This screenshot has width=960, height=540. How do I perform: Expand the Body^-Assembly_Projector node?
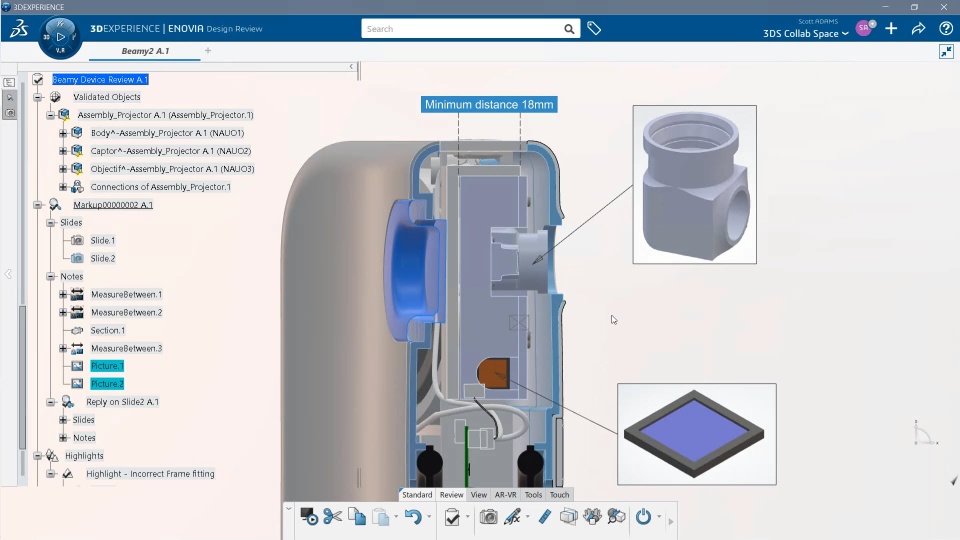click(63, 133)
